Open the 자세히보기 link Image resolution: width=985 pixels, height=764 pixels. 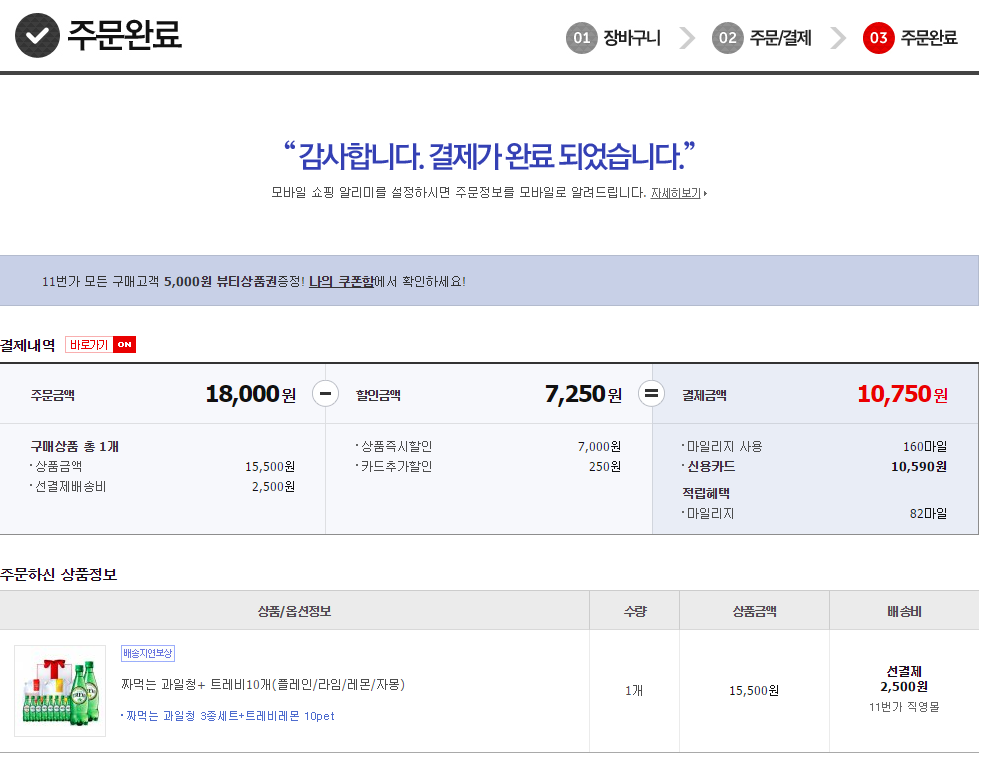click(677, 193)
